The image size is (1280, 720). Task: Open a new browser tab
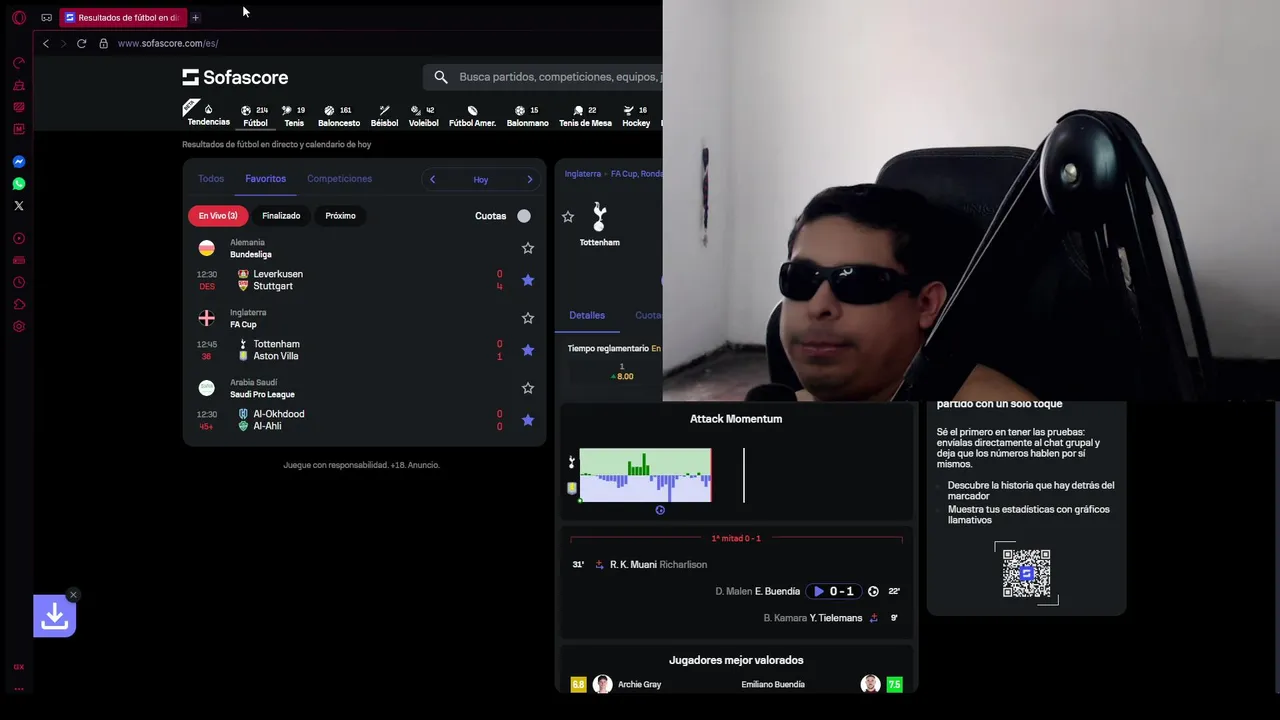(x=195, y=17)
